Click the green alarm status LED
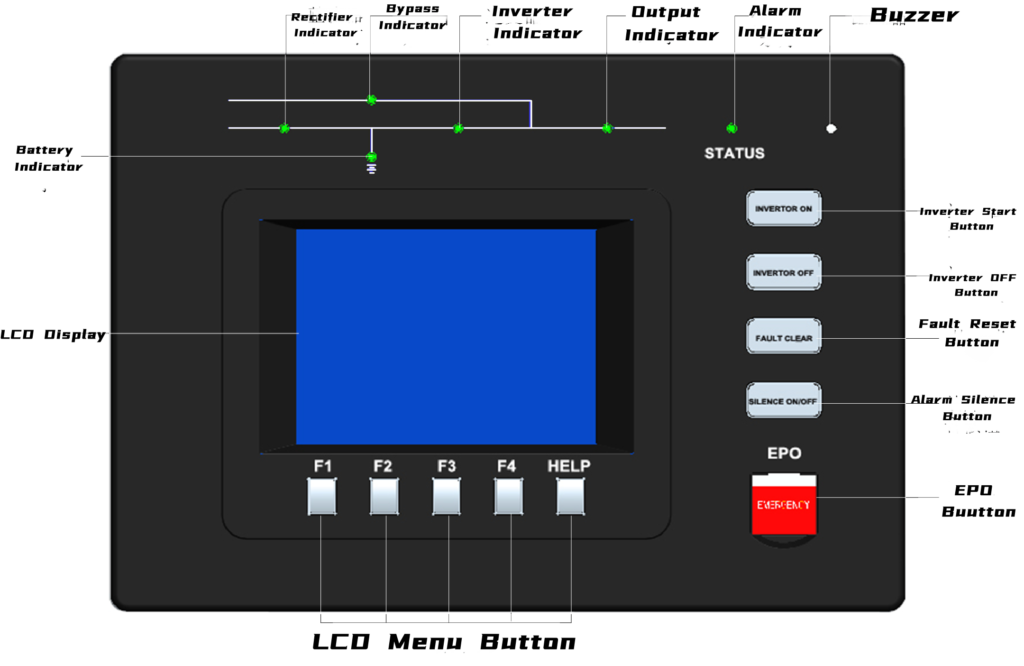This screenshot has width=1024, height=666. coord(732,129)
